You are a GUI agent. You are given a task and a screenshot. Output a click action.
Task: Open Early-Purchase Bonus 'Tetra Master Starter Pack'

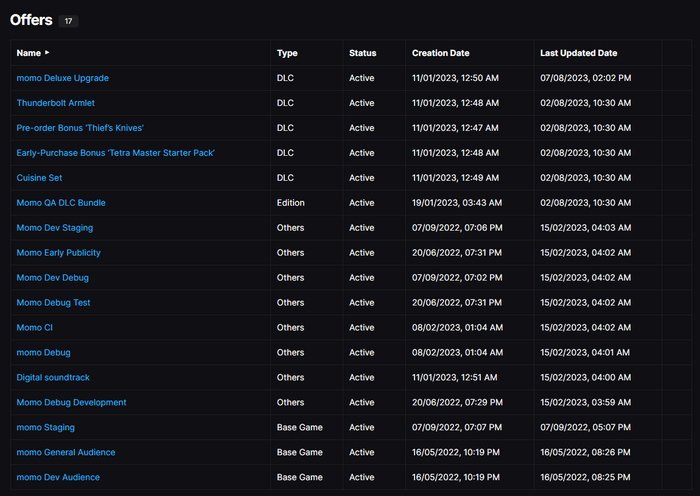pos(115,153)
